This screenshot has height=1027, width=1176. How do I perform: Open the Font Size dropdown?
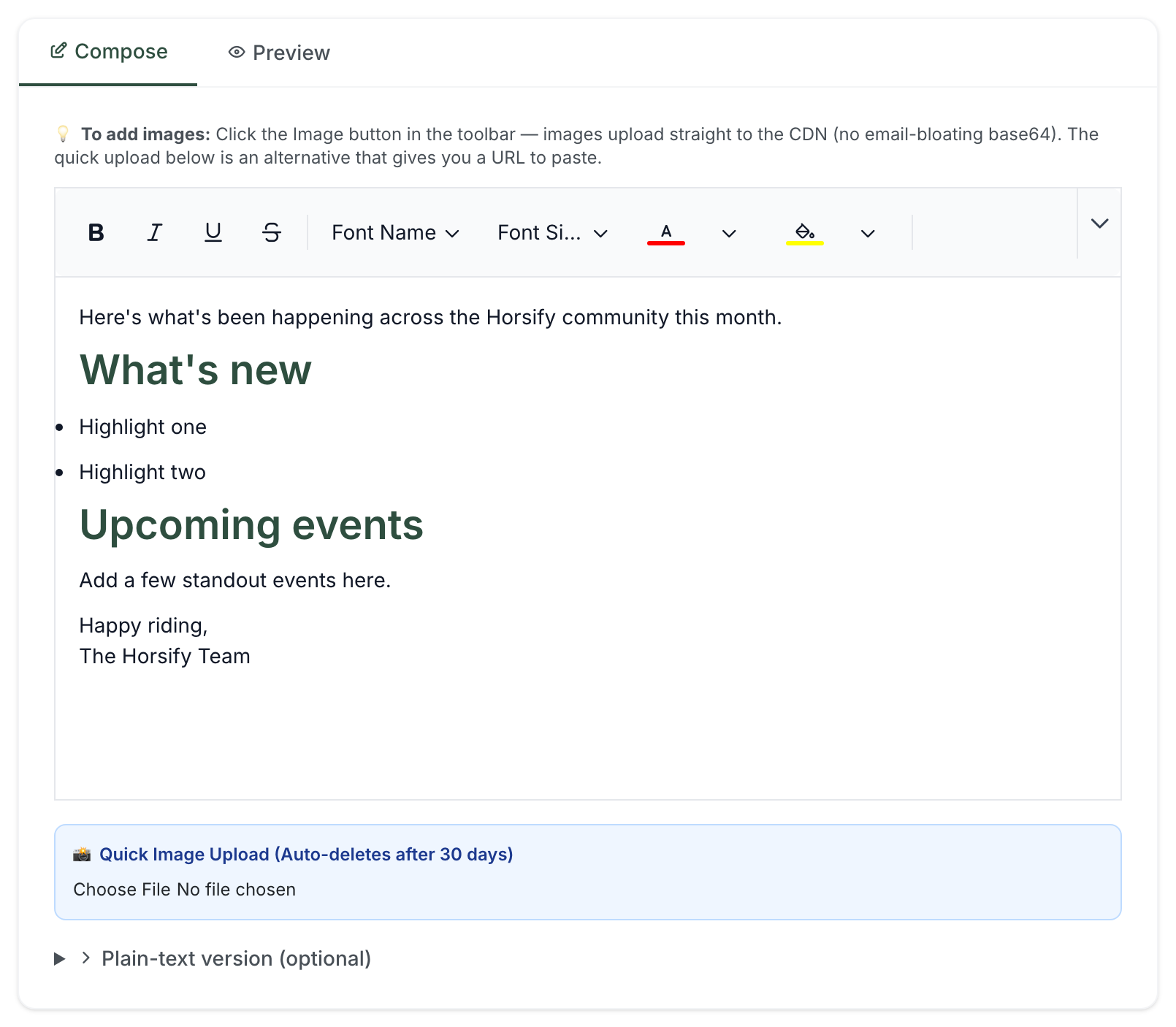(553, 233)
